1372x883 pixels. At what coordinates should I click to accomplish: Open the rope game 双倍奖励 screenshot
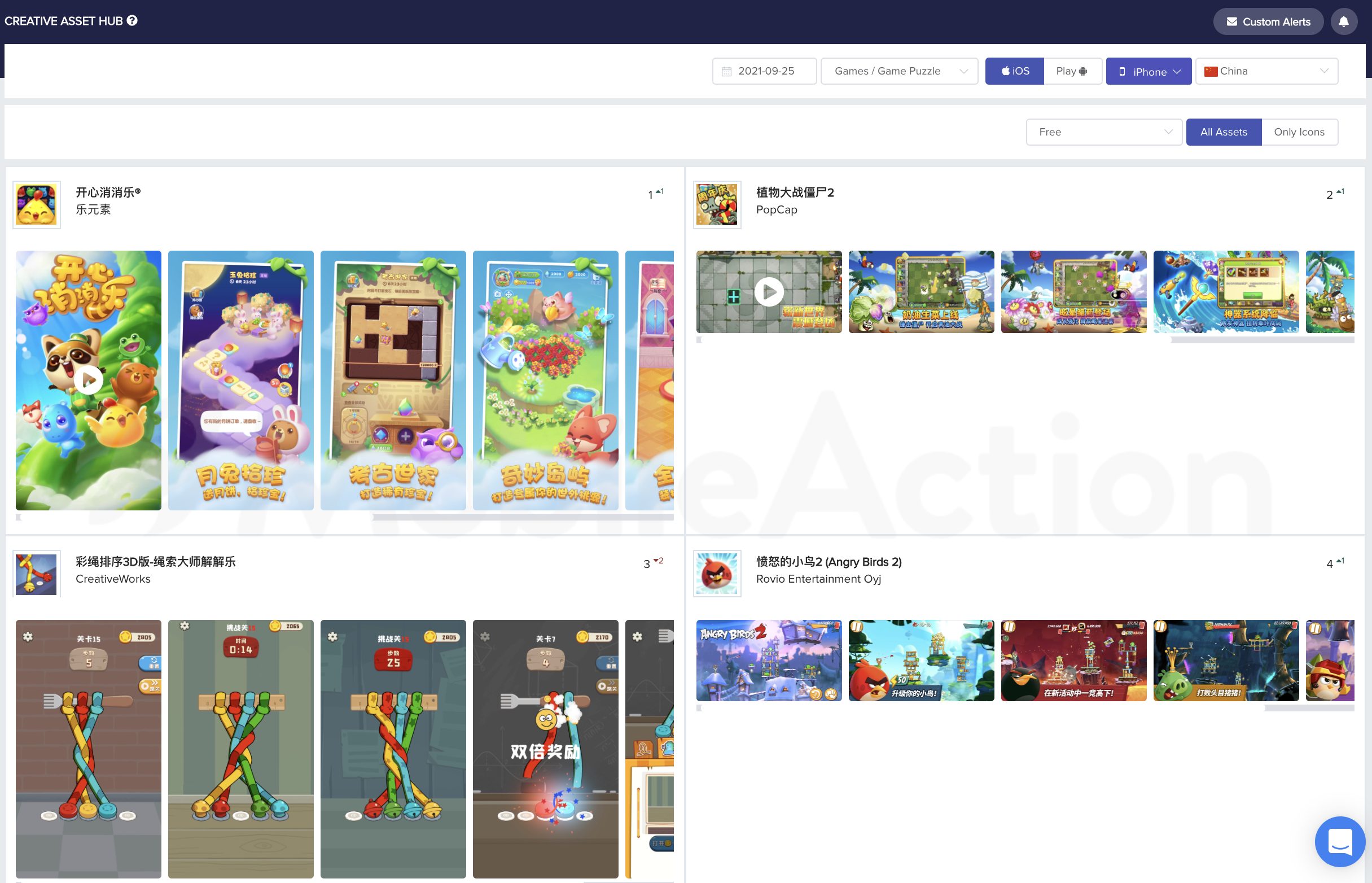click(x=546, y=749)
